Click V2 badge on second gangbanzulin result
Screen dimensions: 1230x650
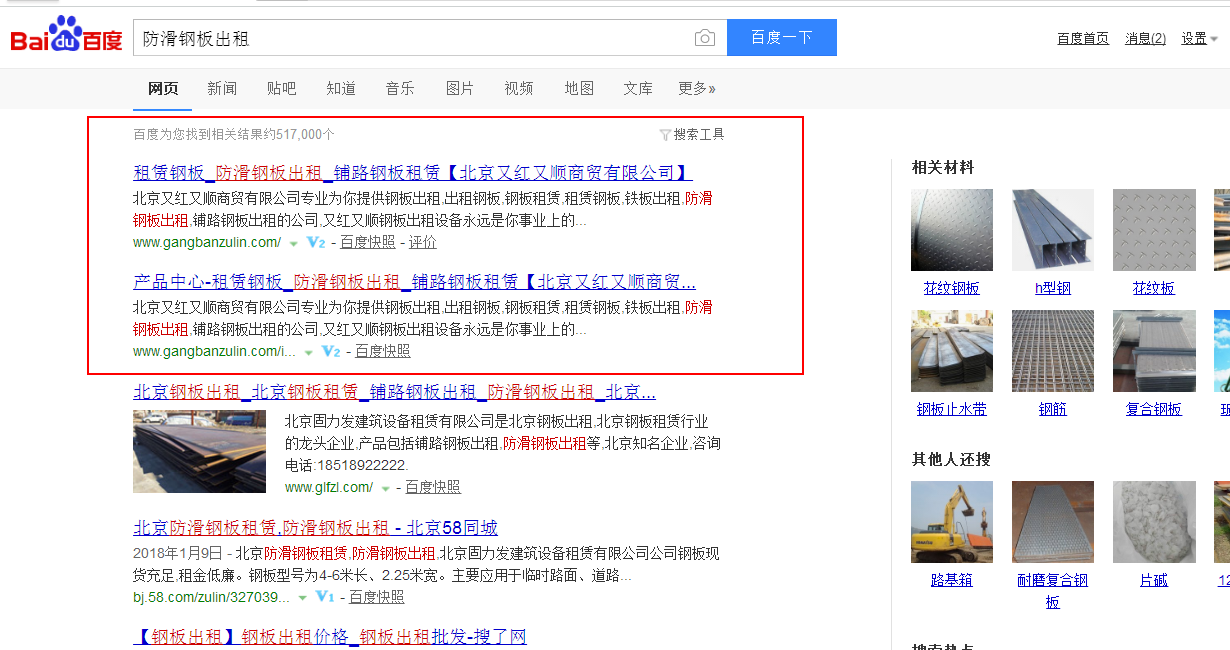pos(331,352)
